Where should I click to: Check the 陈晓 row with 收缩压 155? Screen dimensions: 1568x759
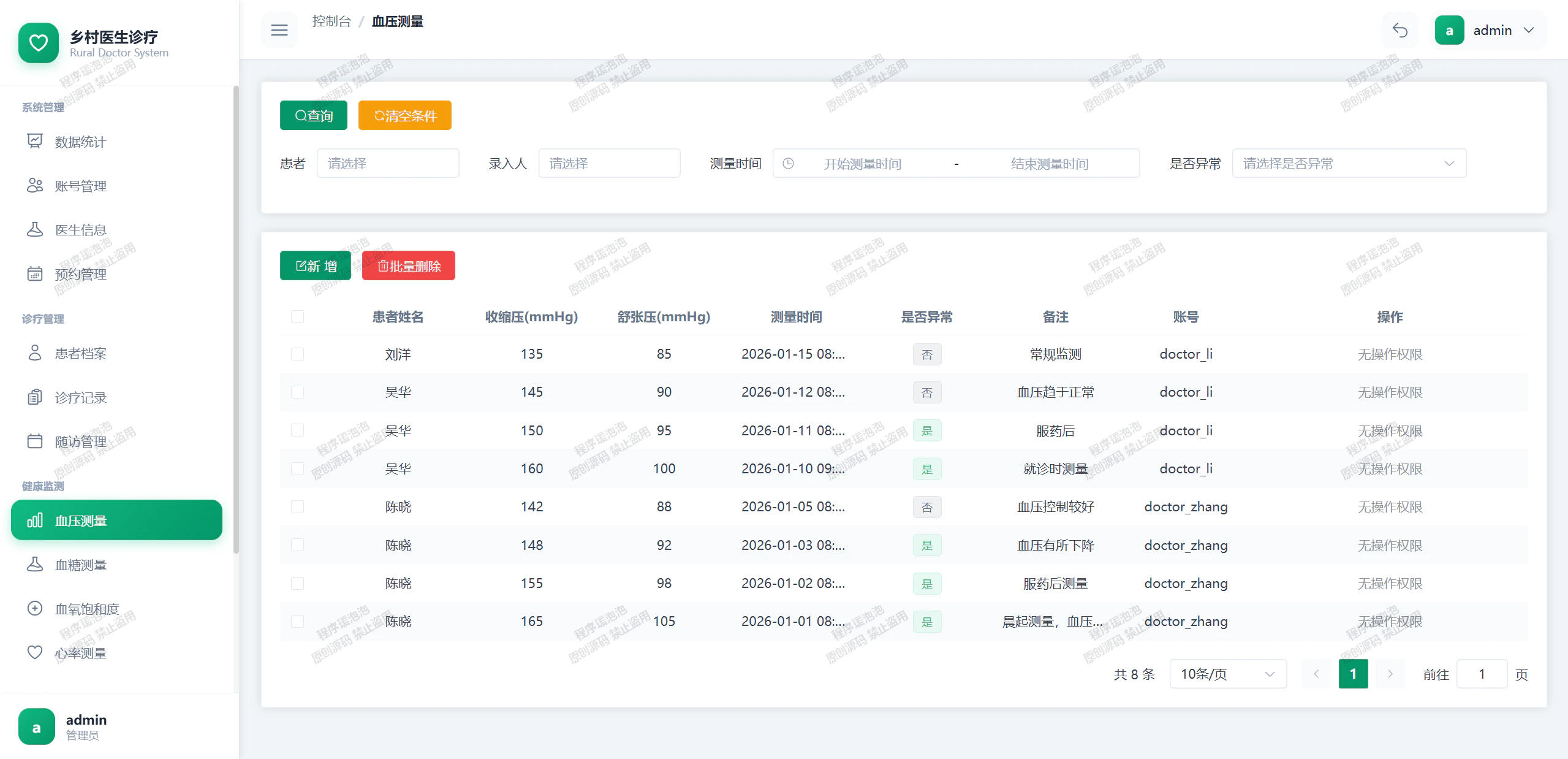[x=298, y=583]
